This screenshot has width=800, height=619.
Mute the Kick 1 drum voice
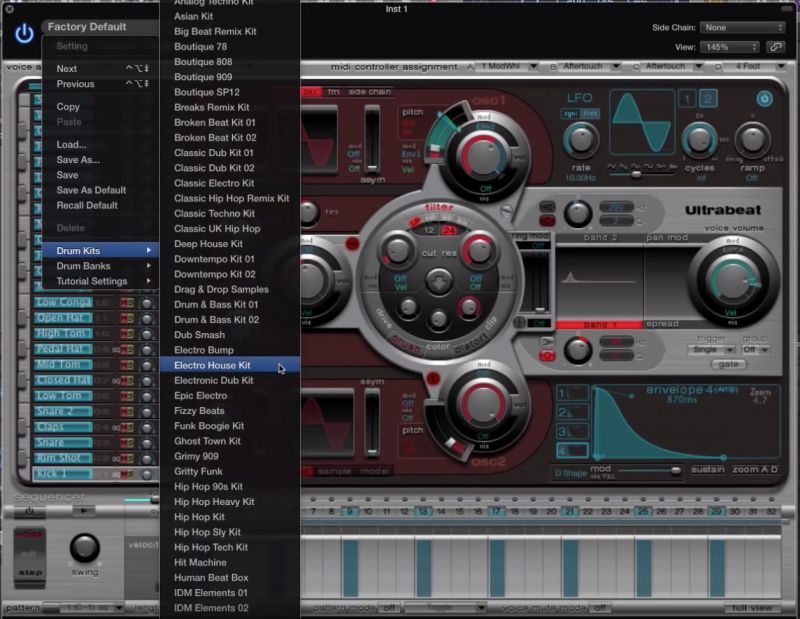click(x=122, y=472)
